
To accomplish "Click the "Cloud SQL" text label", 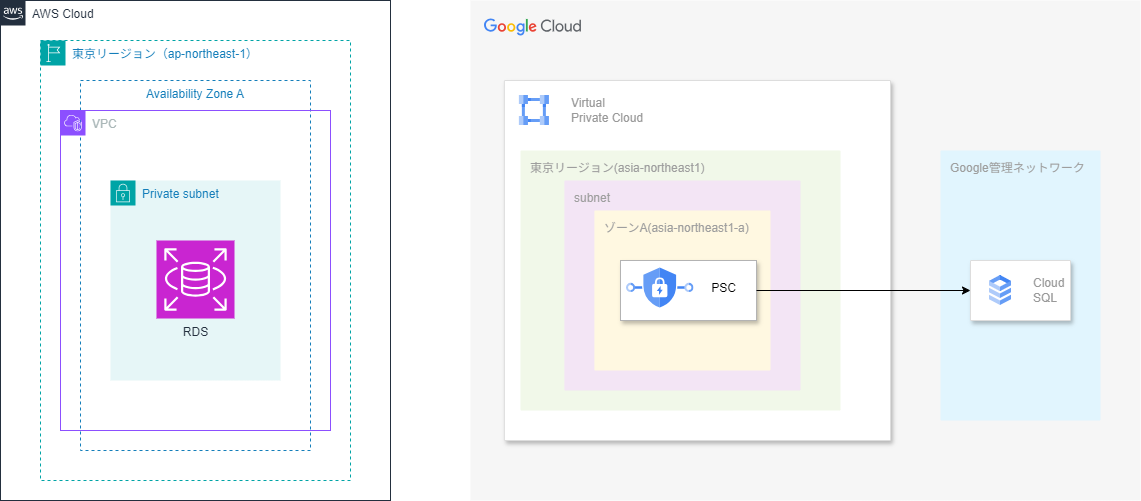I will [x=1049, y=291].
